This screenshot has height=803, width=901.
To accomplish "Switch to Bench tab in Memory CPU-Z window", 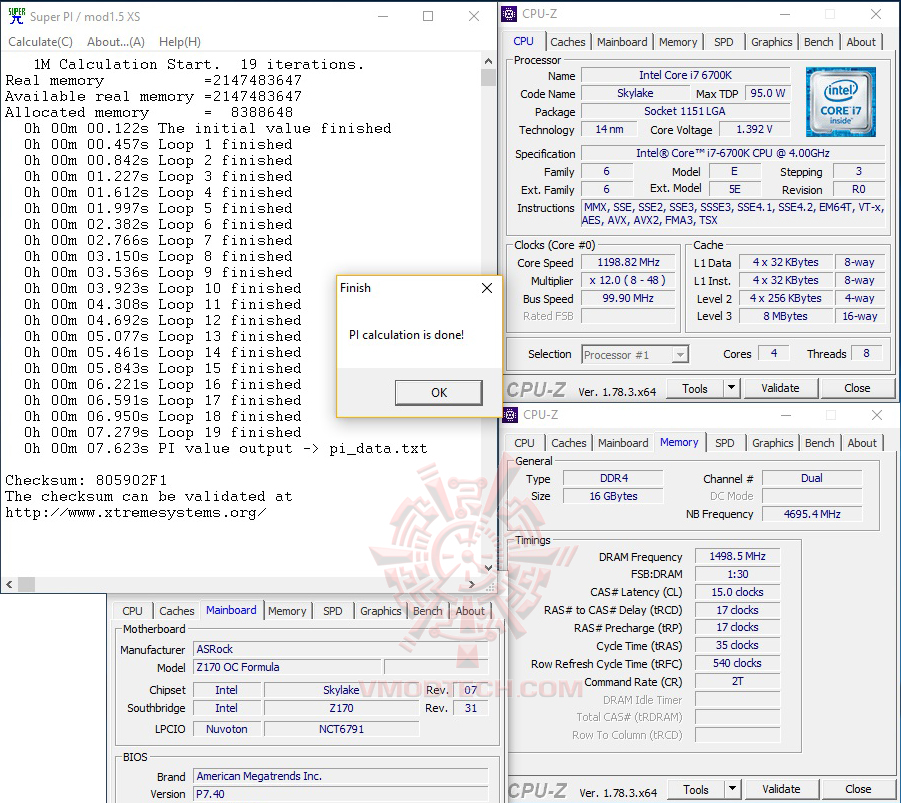I will click(x=819, y=443).
